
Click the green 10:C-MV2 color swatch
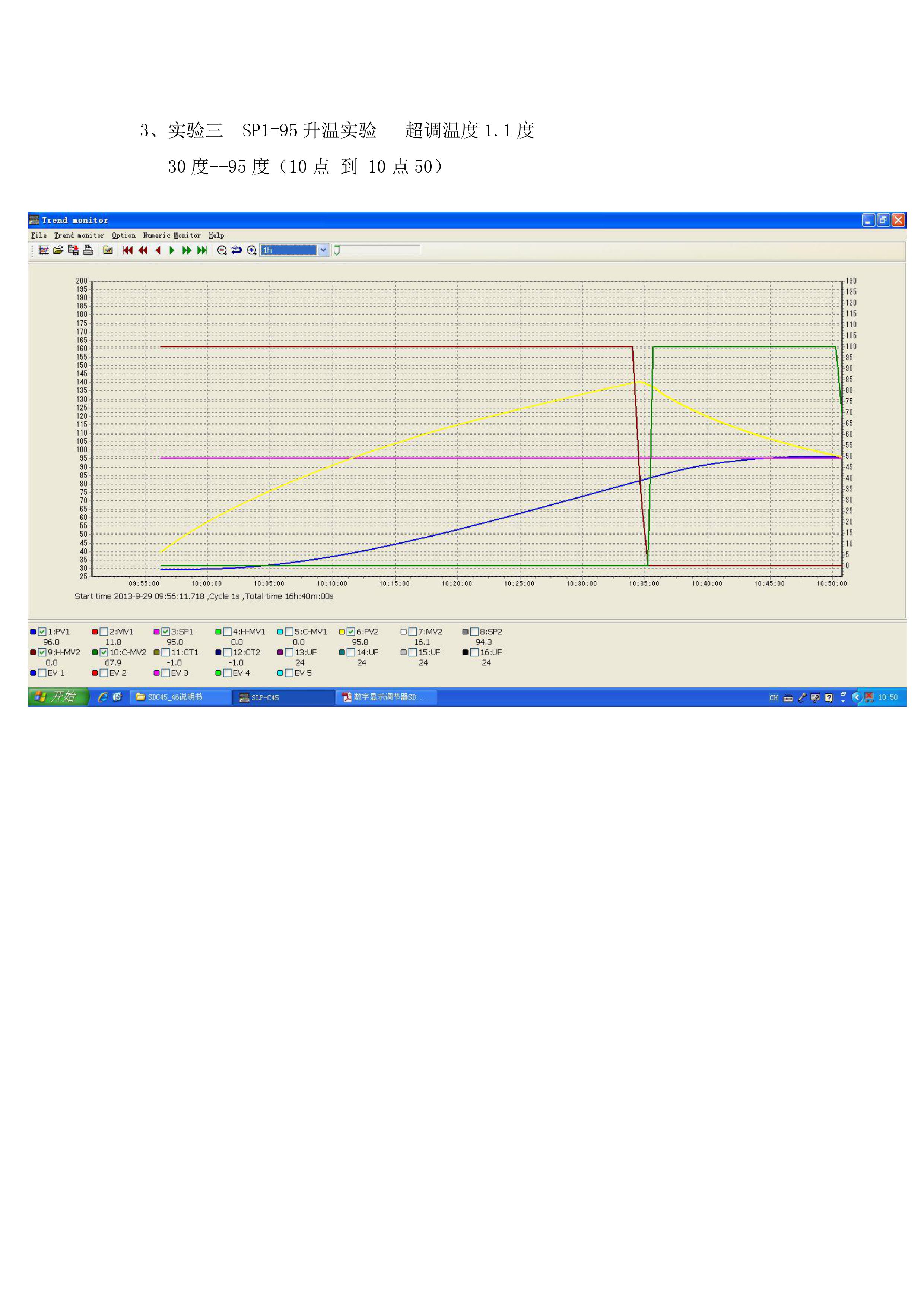(95, 652)
